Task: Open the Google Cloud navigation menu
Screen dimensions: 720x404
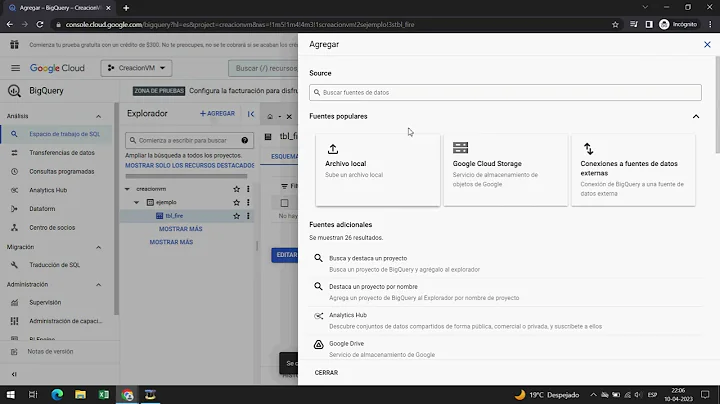Action: (15, 68)
